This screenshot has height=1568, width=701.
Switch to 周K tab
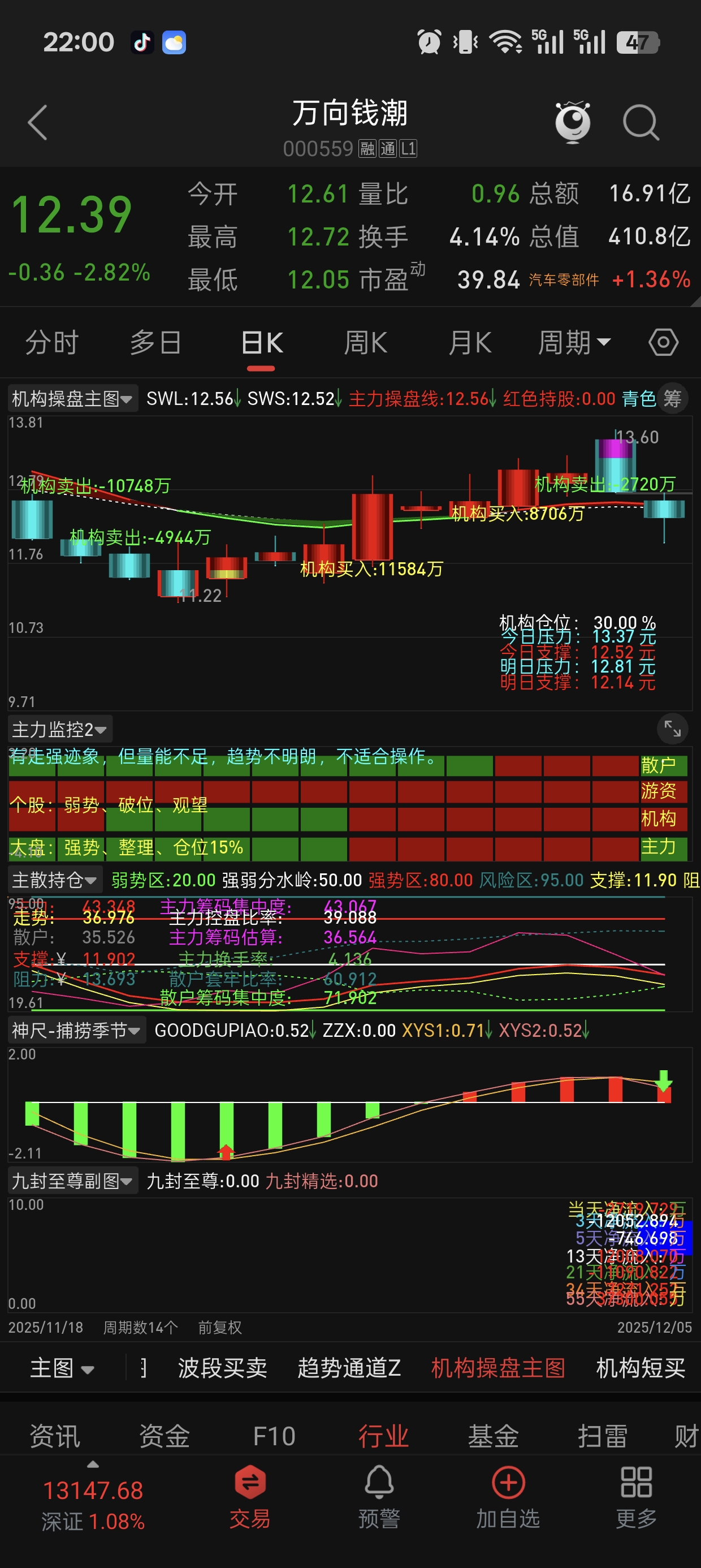click(x=365, y=343)
